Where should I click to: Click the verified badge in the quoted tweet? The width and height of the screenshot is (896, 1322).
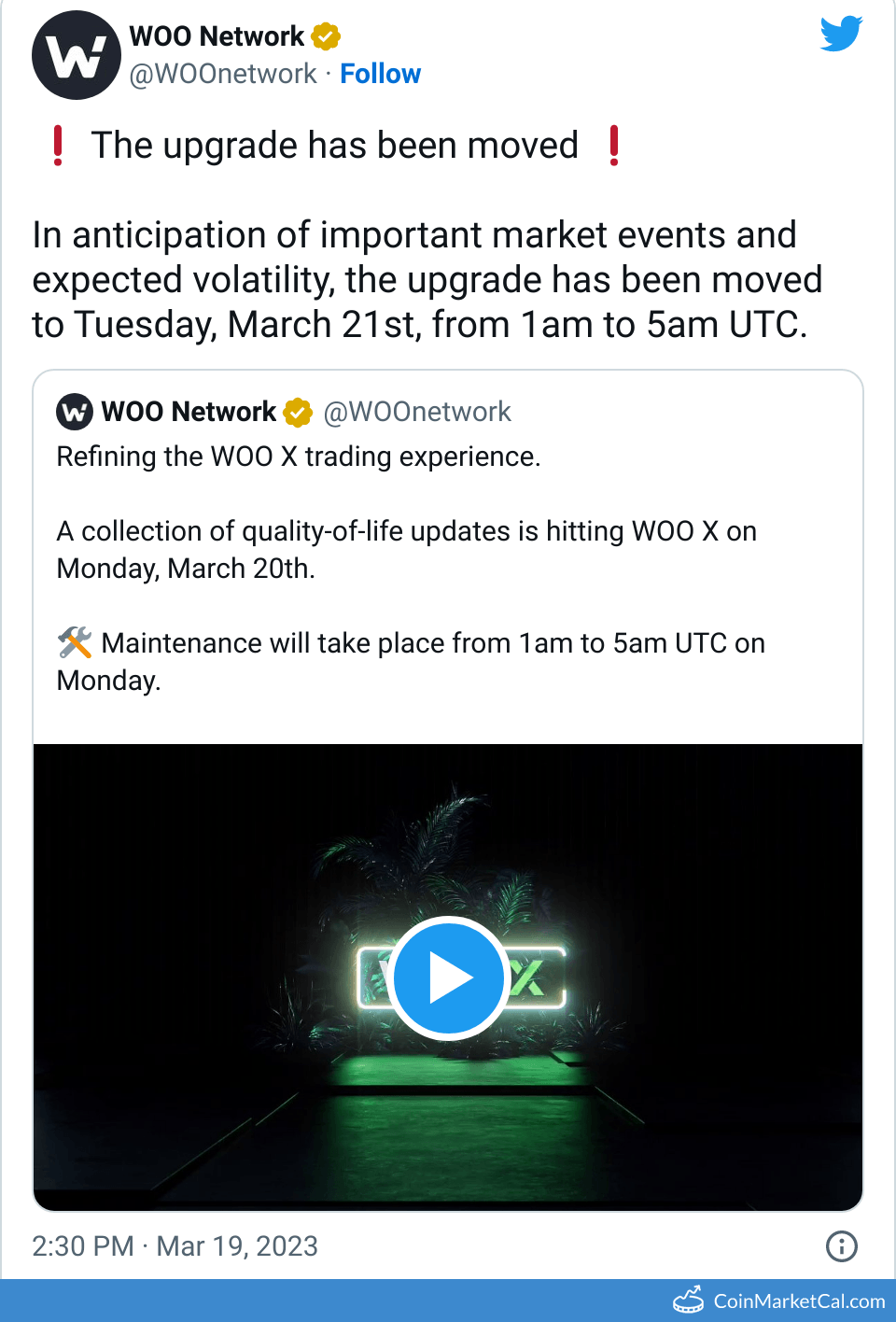pyautogui.click(x=296, y=412)
